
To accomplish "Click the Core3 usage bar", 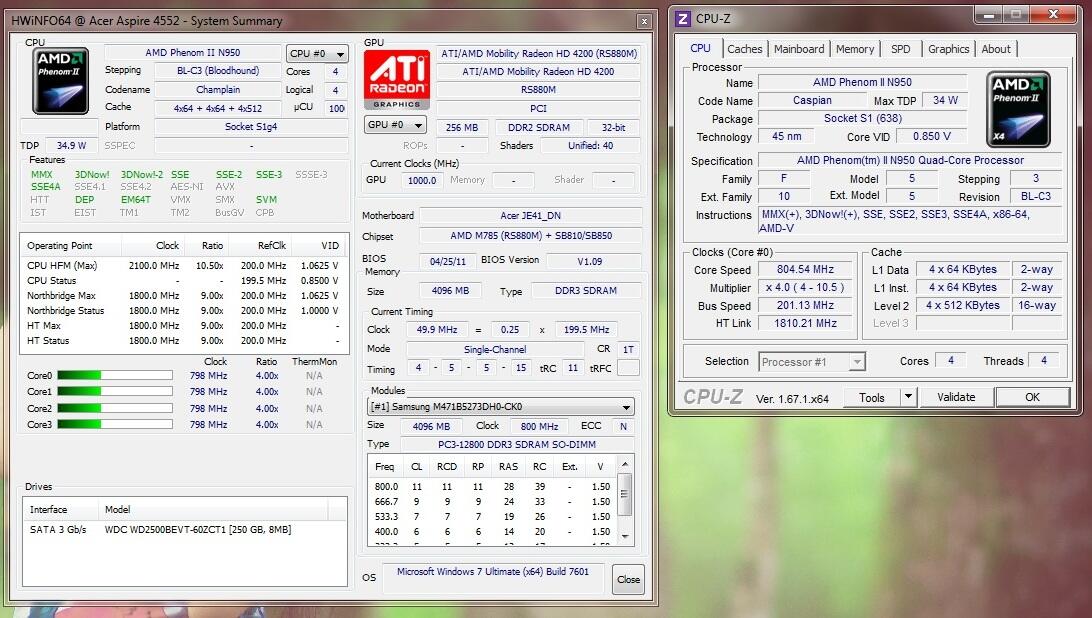I will [115, 424].
